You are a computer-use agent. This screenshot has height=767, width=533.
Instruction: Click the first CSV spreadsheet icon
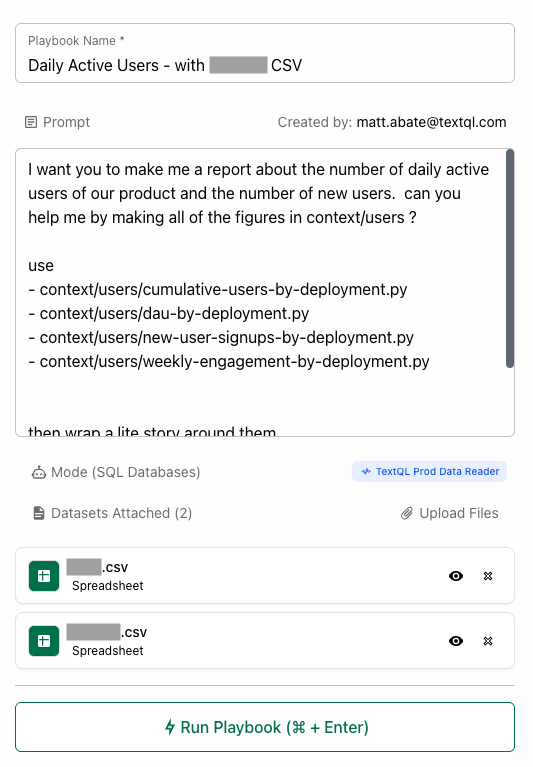click(44, 576)
